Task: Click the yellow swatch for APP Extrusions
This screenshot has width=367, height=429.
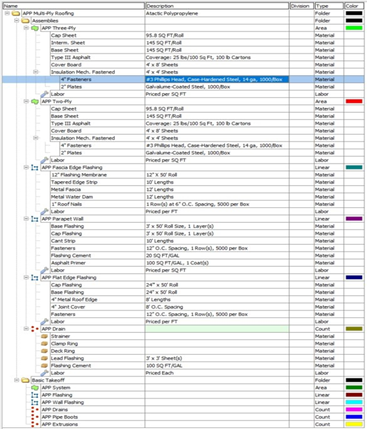Action: tap(354, 424)
